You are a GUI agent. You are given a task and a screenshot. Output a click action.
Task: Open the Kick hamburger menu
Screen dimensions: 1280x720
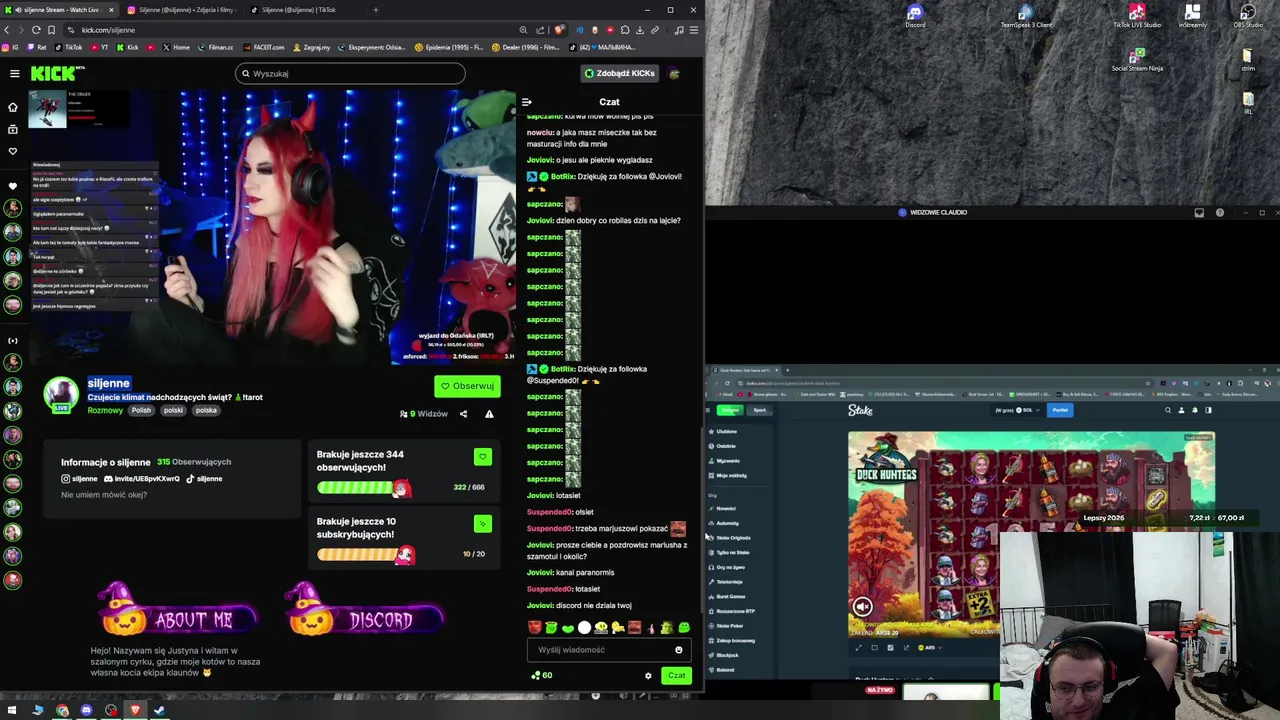[14, 73]
